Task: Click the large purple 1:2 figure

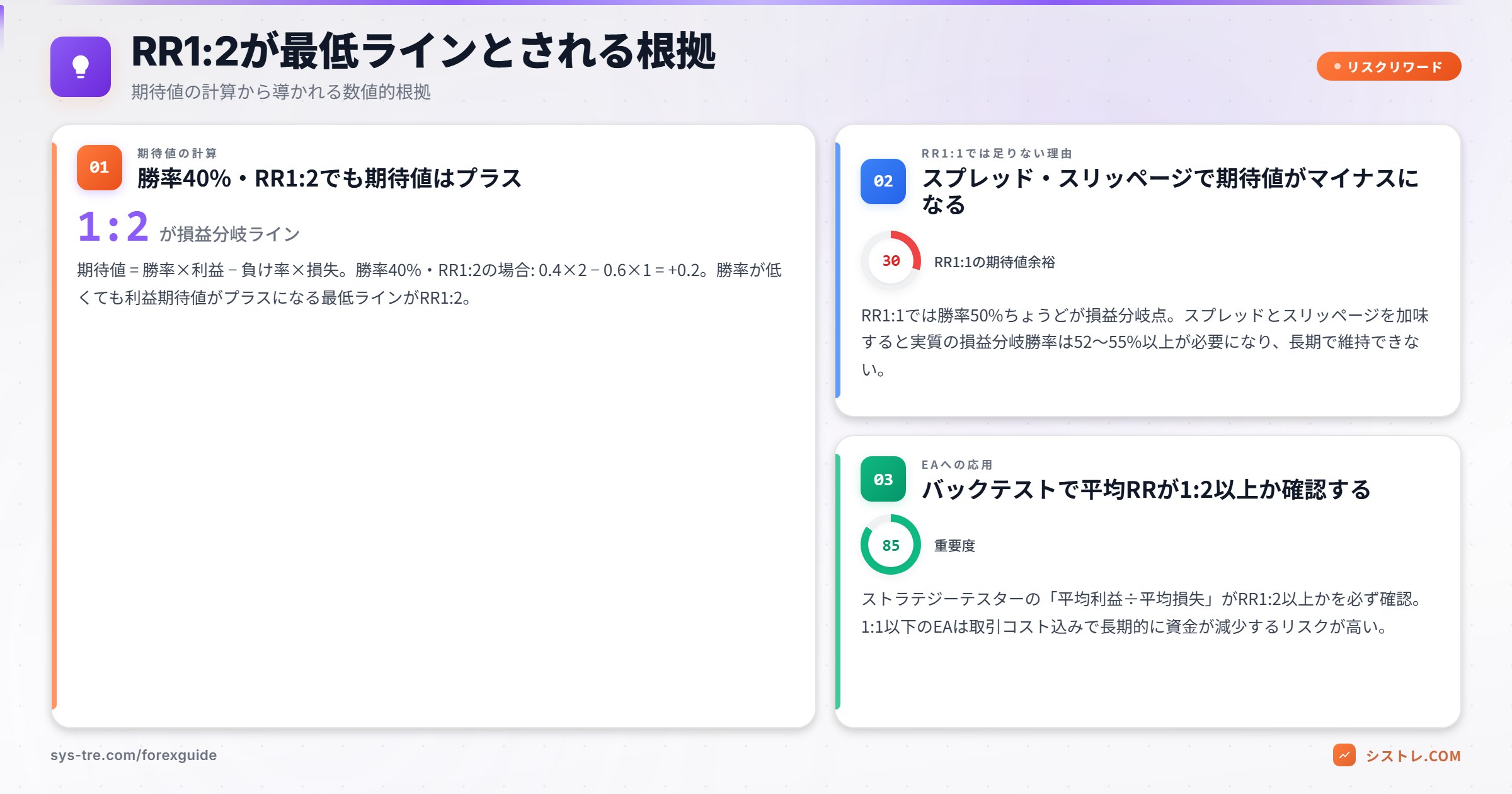Action: point(113,227)
